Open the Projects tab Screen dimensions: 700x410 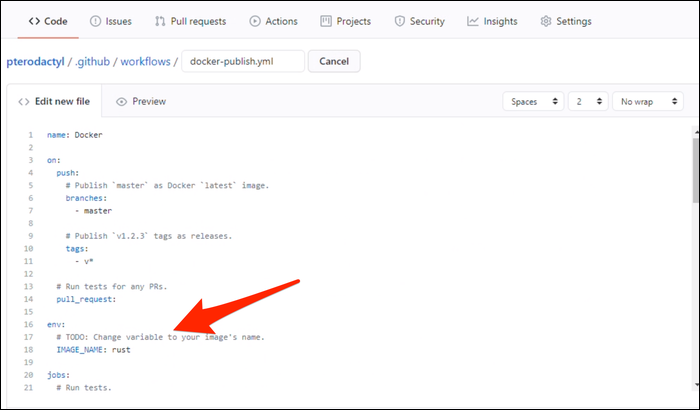(346, 21)
